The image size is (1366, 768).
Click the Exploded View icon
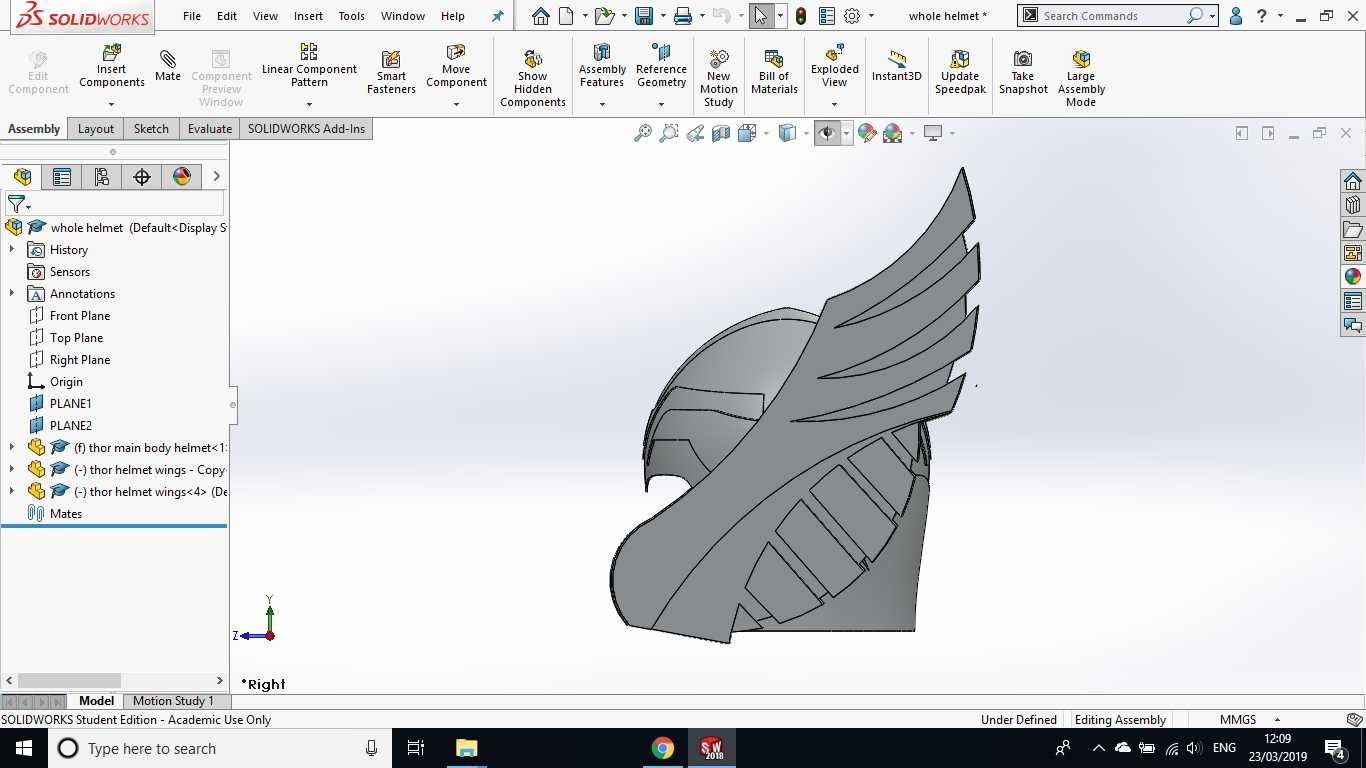pyautogui.click(x=835, y=52)
